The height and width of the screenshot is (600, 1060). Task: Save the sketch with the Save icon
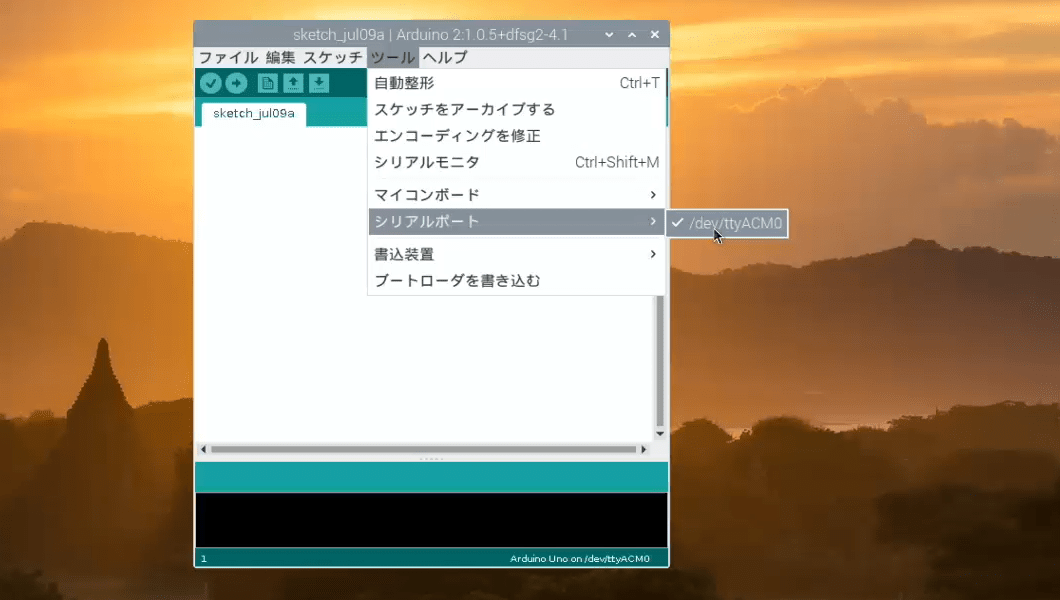coord(318,83)
